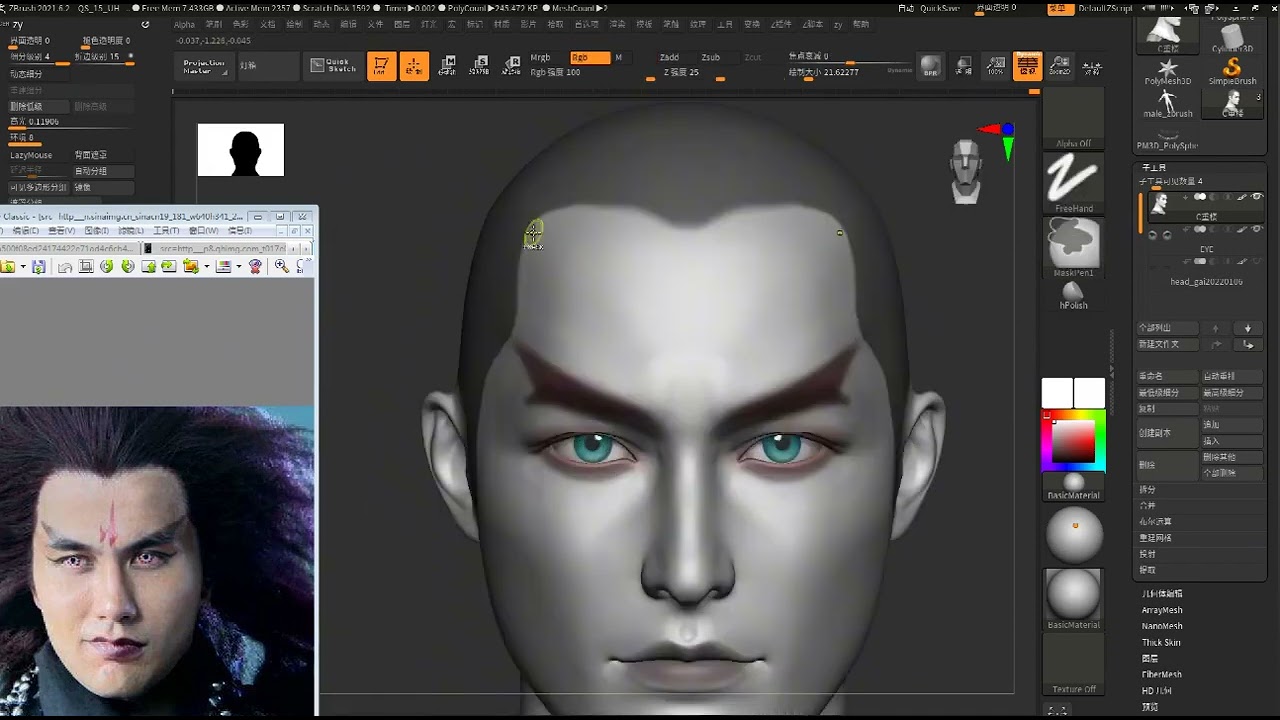This screenshot has width=1280, height=720.
Task: Hide the head_gai20220106 subtool via eye icon
Action: click(1257, 262)
